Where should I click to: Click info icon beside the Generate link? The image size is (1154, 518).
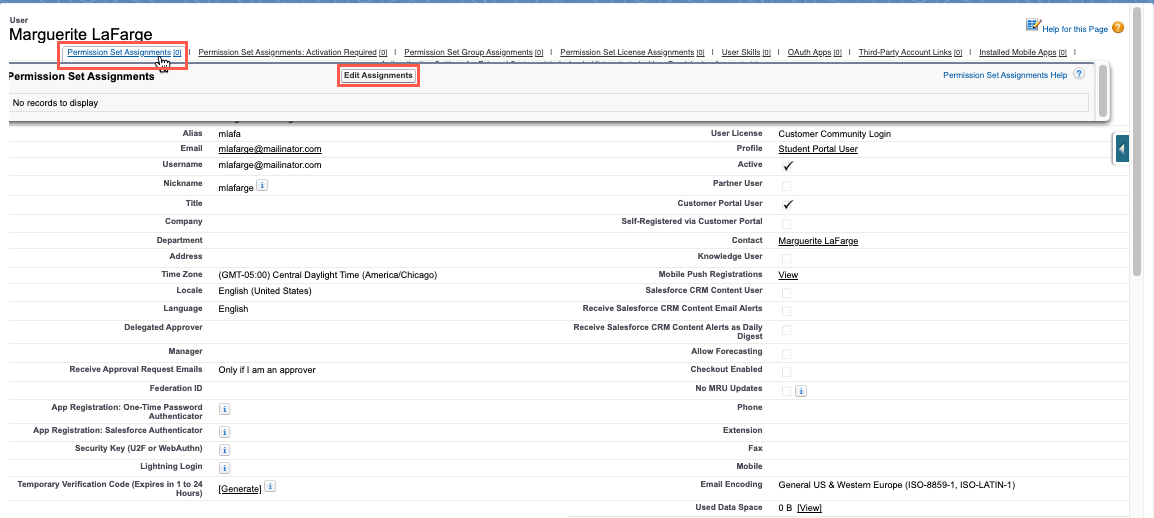click(x=271, y=487)
